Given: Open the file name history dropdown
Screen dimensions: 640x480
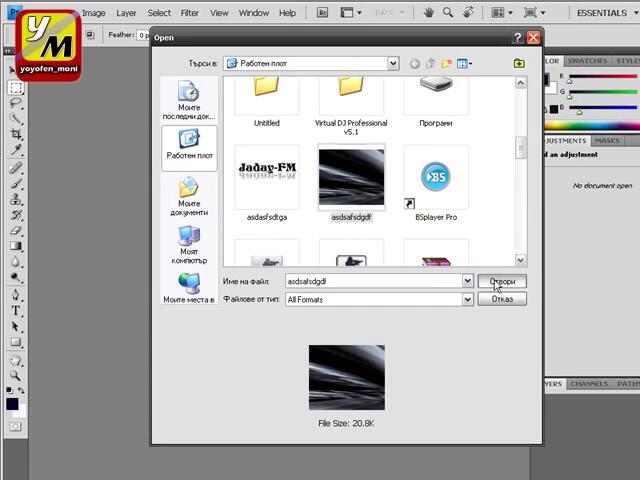Looking at the screenshot, I should coord(467,281).
